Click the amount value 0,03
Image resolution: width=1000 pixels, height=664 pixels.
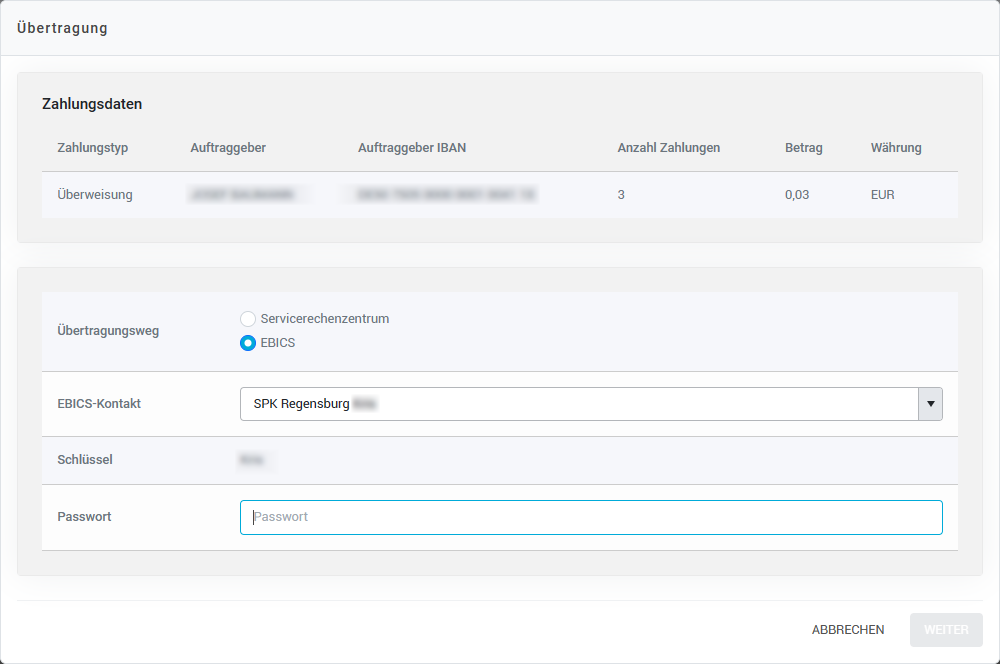(797, 195)
